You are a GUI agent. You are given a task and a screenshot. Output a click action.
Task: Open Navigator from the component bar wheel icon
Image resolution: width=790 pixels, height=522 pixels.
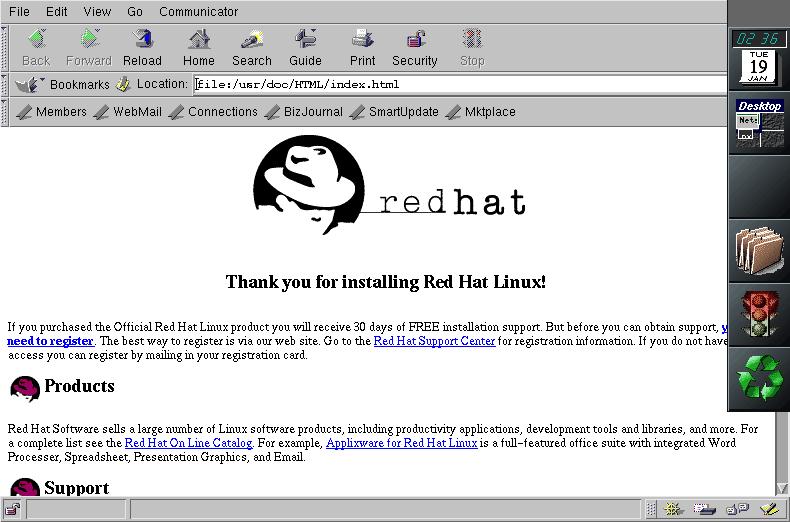coord(673,509)
